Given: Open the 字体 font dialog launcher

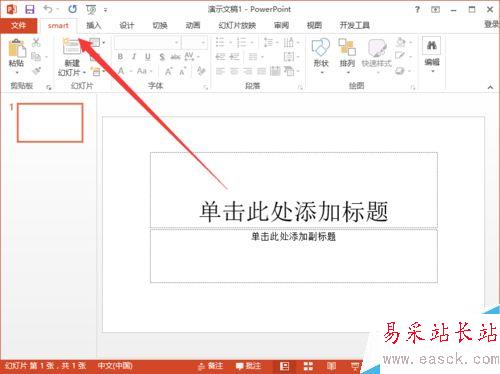Looking at the screenshot, I should click(x=206, y=87).
